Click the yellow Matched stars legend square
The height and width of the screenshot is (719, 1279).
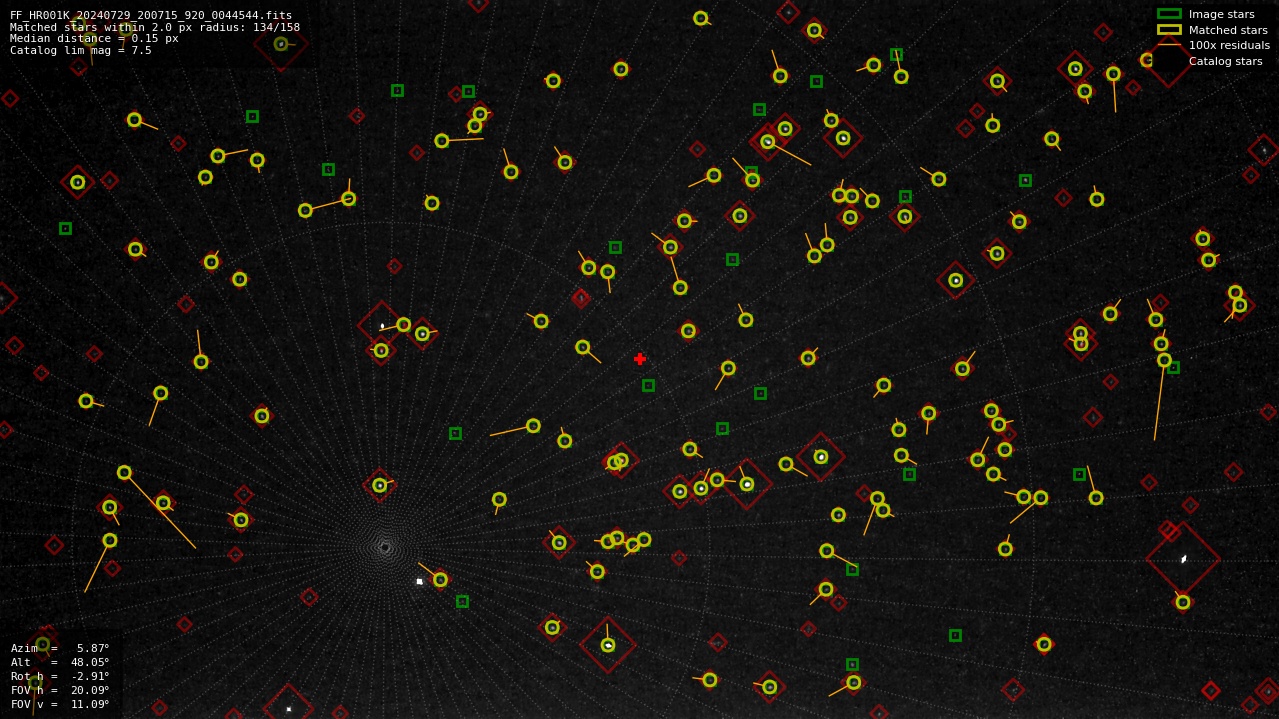point(1169,30)
